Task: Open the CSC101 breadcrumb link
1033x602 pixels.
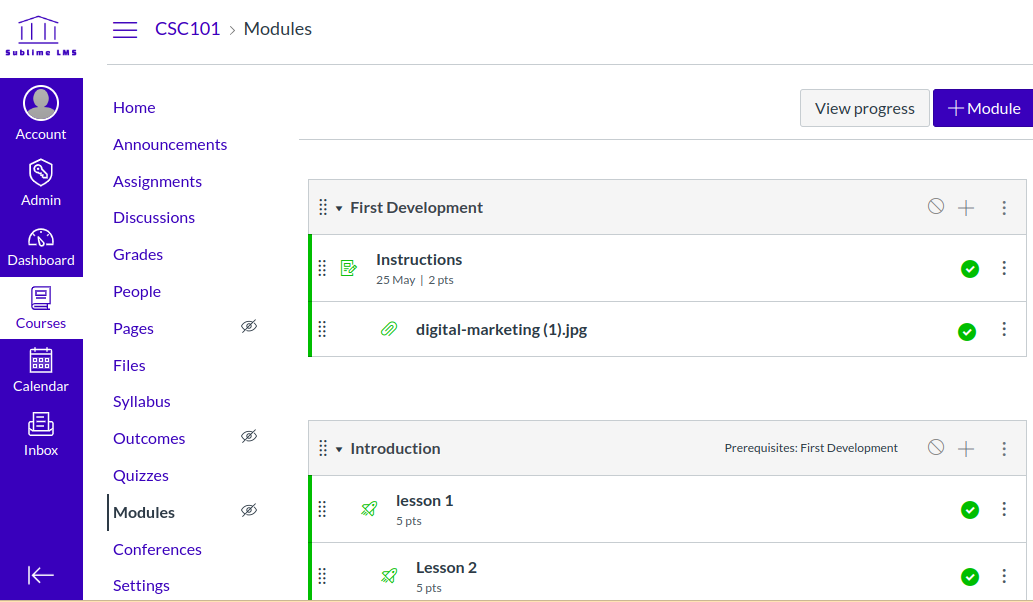Action: coord(187,29)
